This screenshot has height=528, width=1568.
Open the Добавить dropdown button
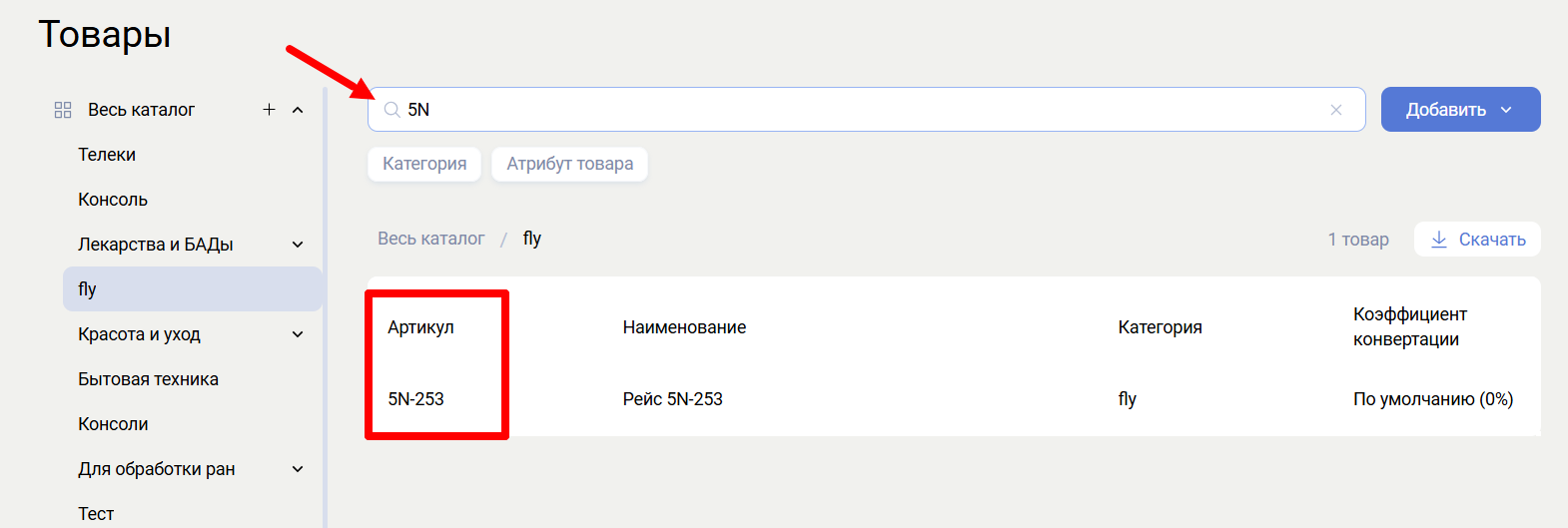(x=1460, y=110)
